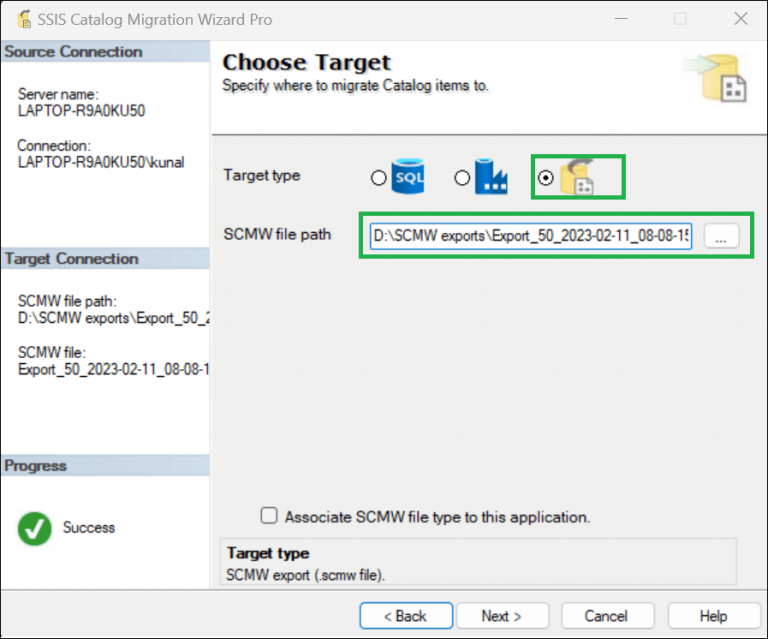Image resolution: width=768 pixels, height=639 pixels.
Task: Click the Choose Target header catalog icon
Action: 716,78
